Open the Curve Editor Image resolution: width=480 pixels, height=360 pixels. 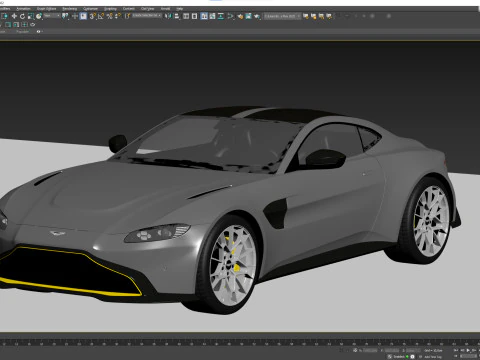point(212,16)
